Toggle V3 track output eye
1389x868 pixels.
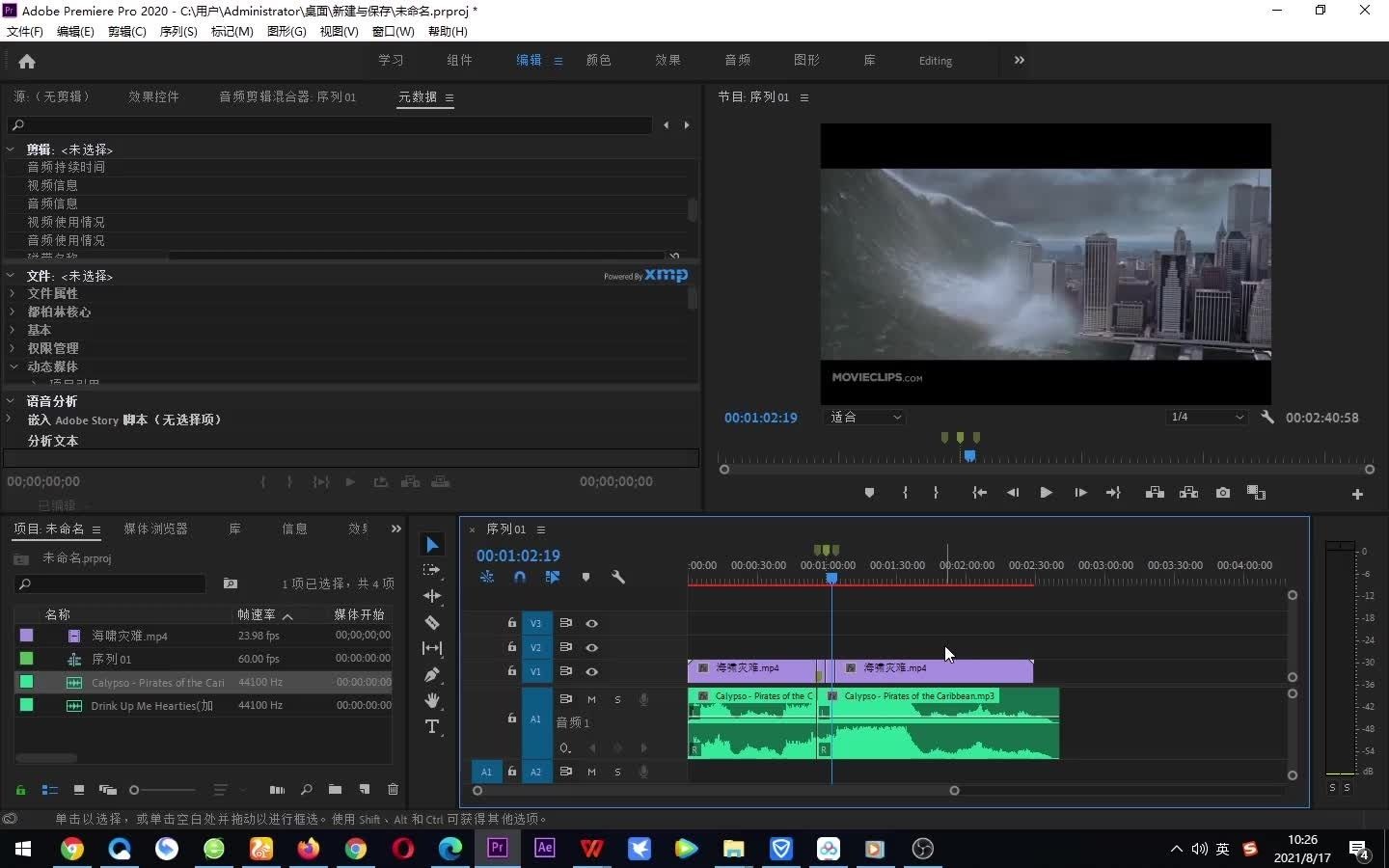[x=591, y=623]
